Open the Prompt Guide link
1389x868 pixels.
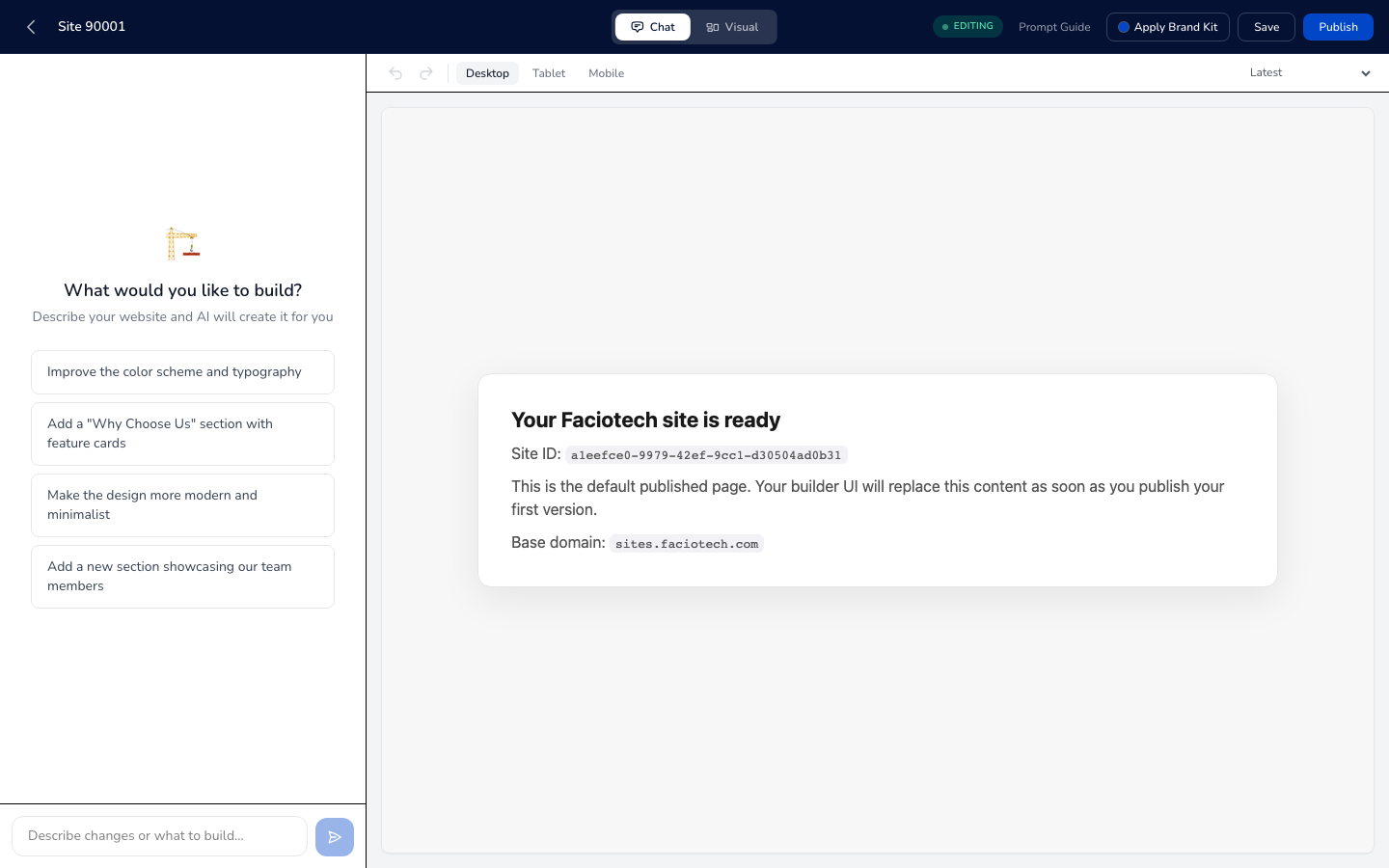coord(1054,27)
